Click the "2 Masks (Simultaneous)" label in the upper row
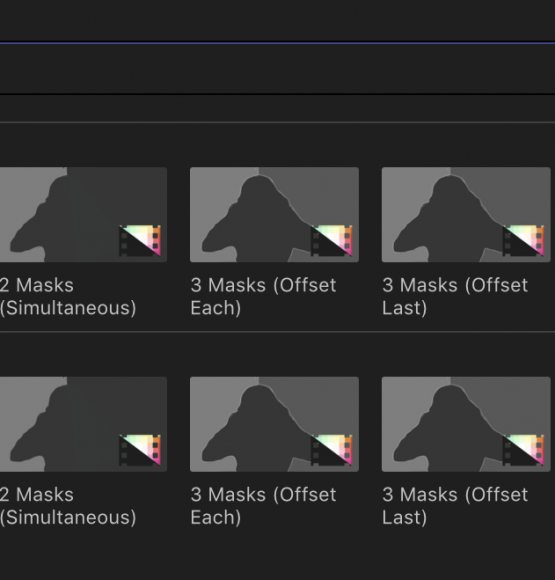555x580 pixels. coord(68,297)
